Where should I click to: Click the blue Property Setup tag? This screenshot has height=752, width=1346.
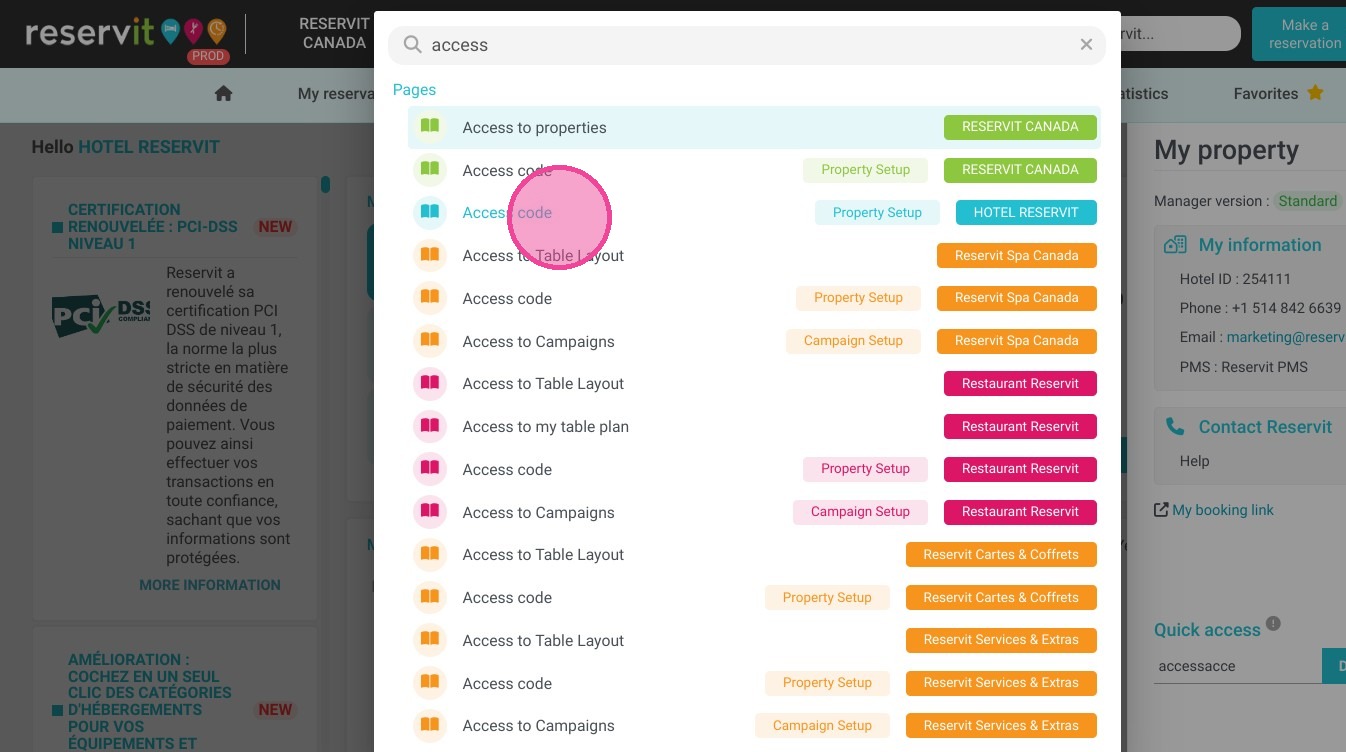point(877,212)
